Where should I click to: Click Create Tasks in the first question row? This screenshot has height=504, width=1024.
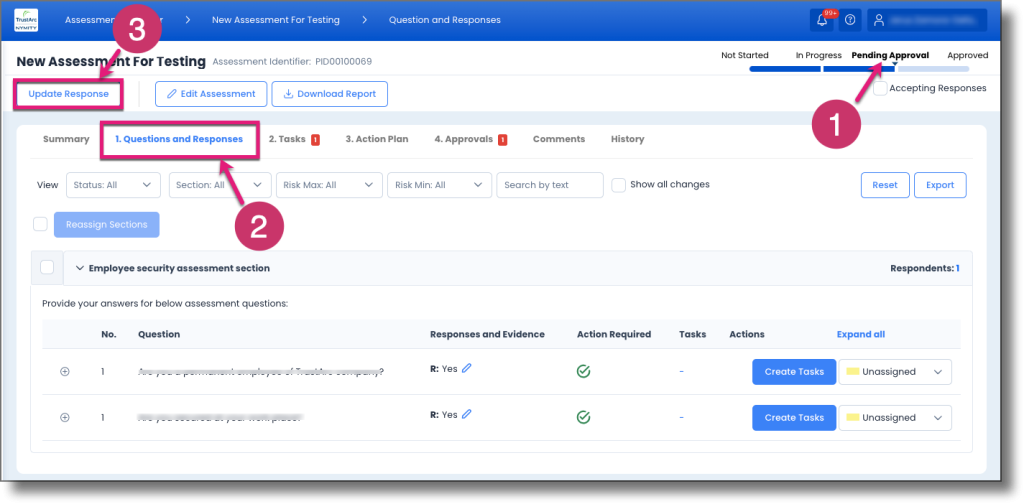click(x=794, y=372)
